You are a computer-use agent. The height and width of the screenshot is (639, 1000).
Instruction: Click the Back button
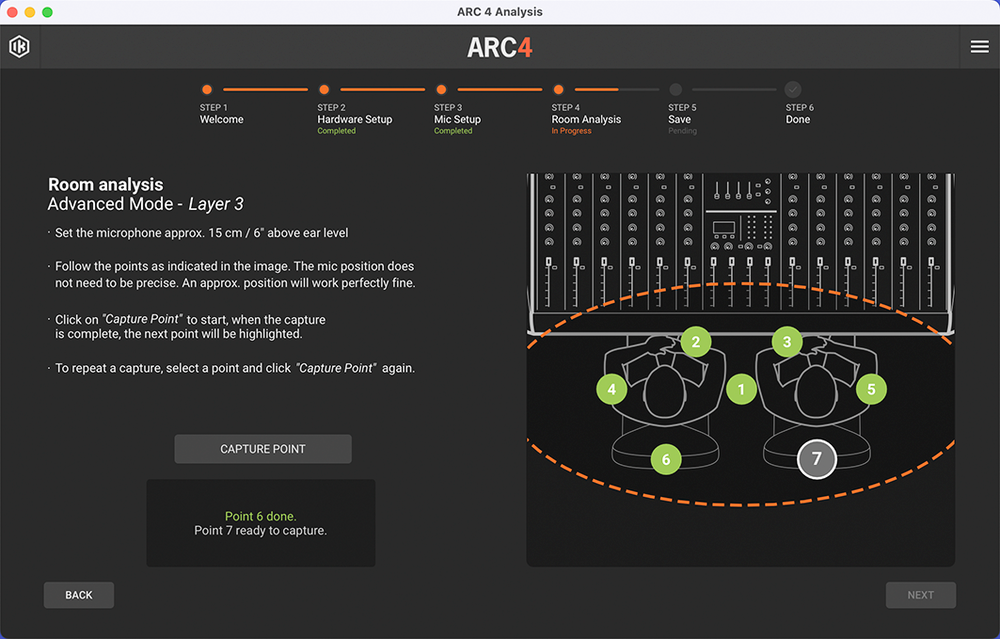(79, 595)
